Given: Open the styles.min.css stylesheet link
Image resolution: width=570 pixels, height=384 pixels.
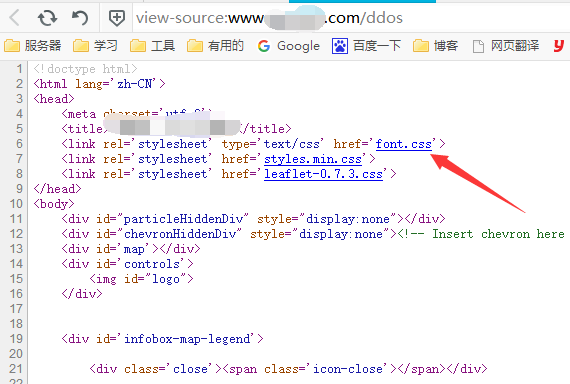Looking at the screenshot, I should 313,159.
